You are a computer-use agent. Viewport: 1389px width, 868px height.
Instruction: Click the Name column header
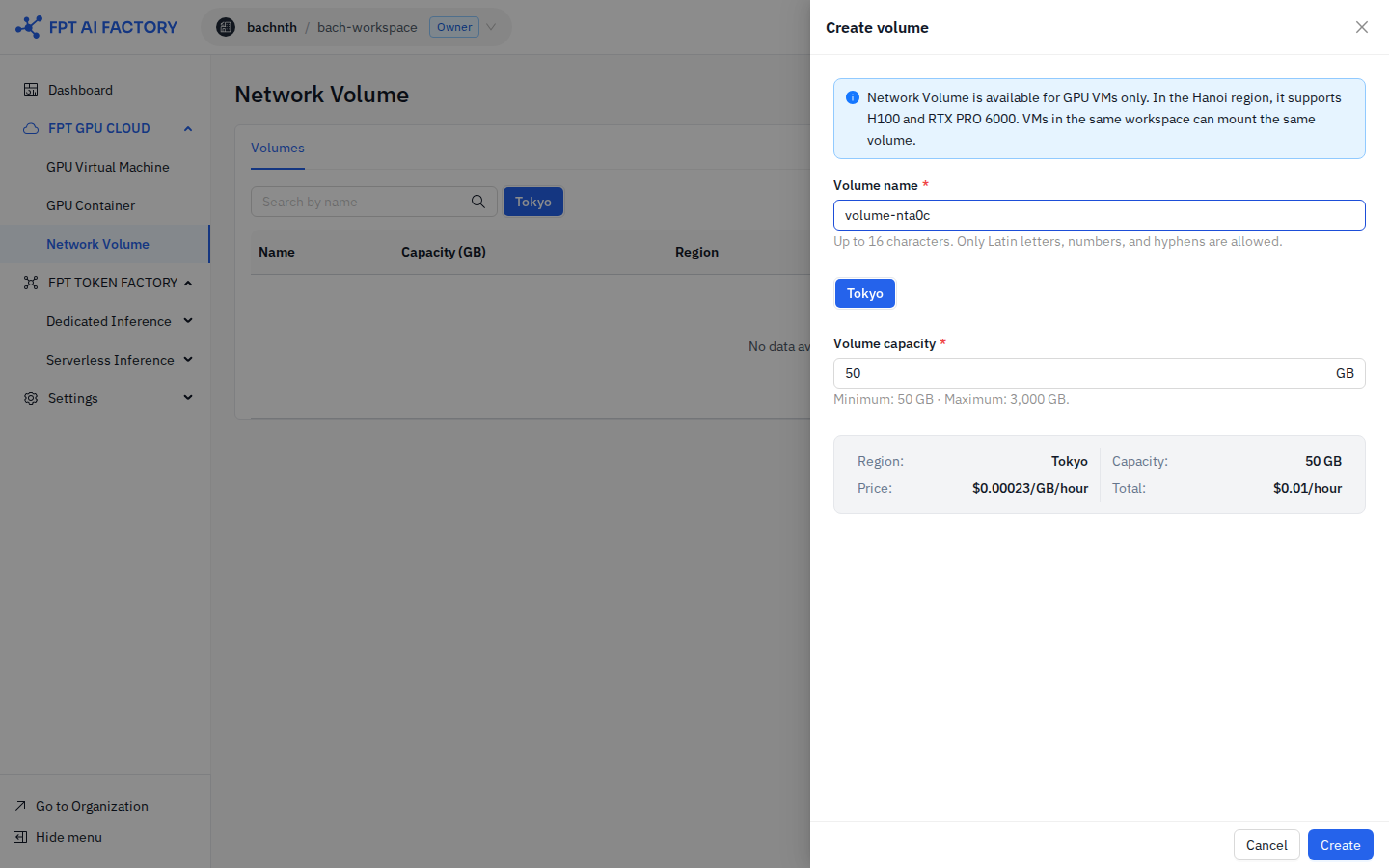(x=277, y=252)
